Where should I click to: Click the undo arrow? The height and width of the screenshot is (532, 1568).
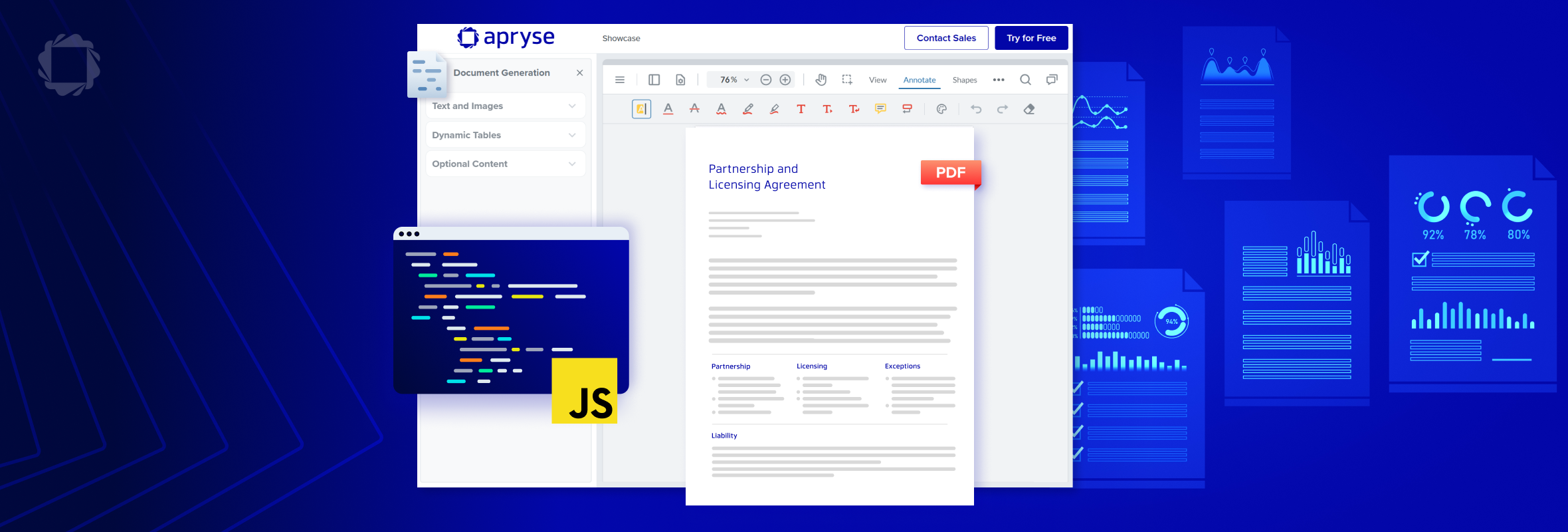(976, 109)
